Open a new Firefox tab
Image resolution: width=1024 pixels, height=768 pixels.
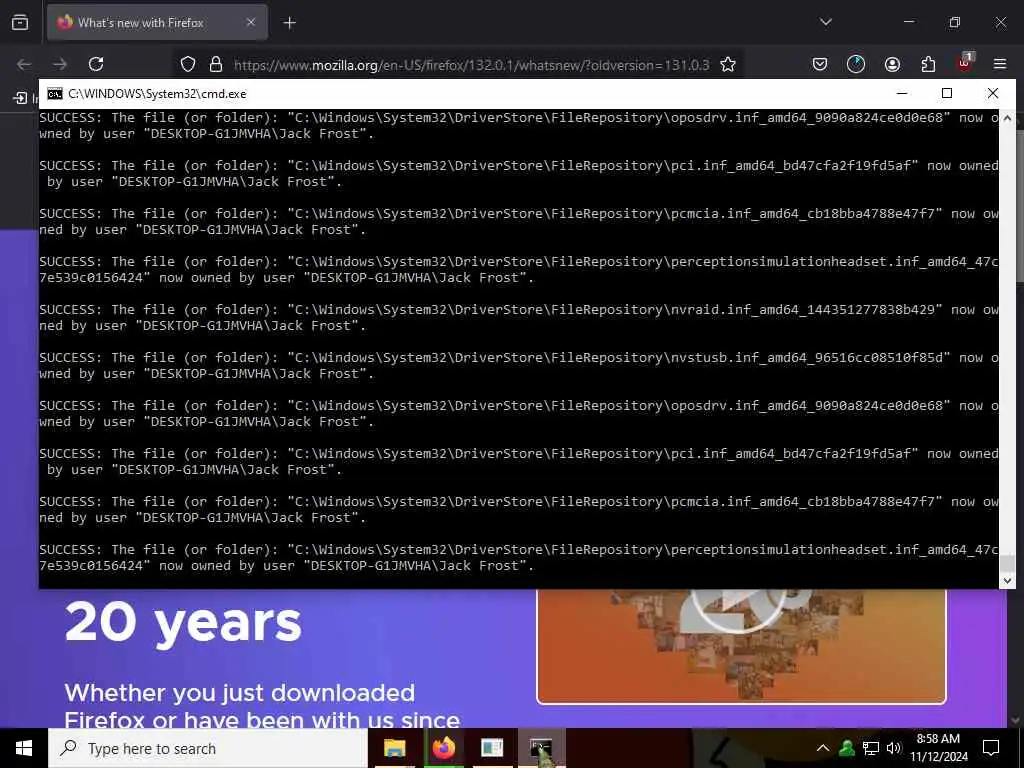(x=289, y=23)
